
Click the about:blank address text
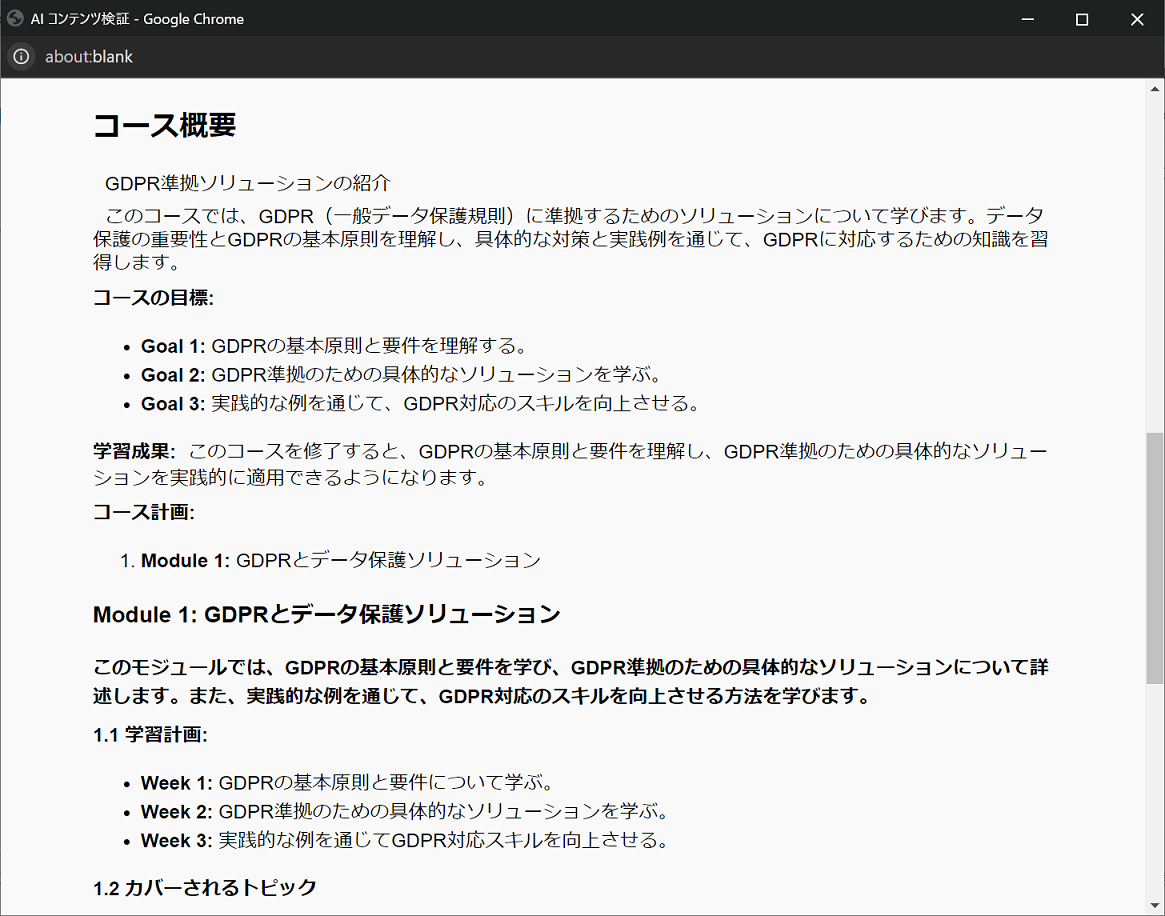pyautogui.click(x=88, y=56)
